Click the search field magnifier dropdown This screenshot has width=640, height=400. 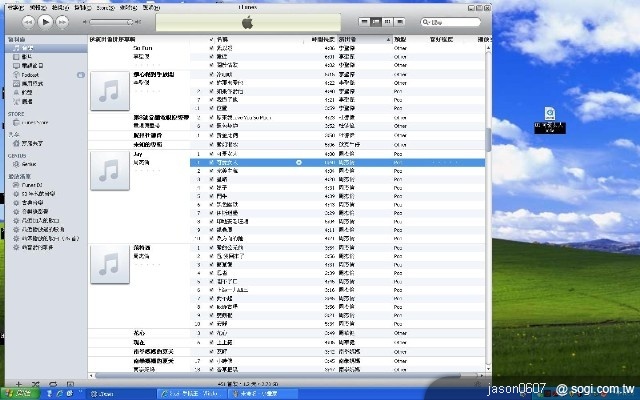pos(427,21)
